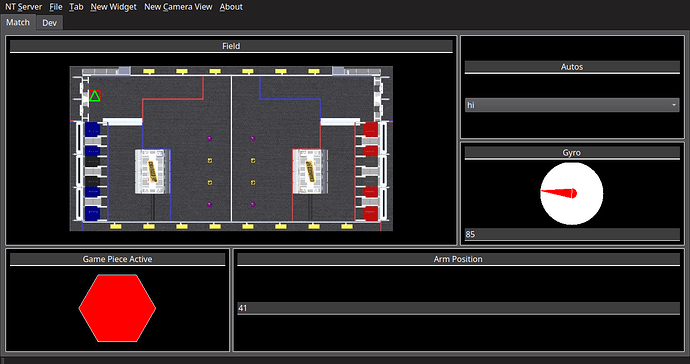Click the white gyro dial circle

point(572,194)
